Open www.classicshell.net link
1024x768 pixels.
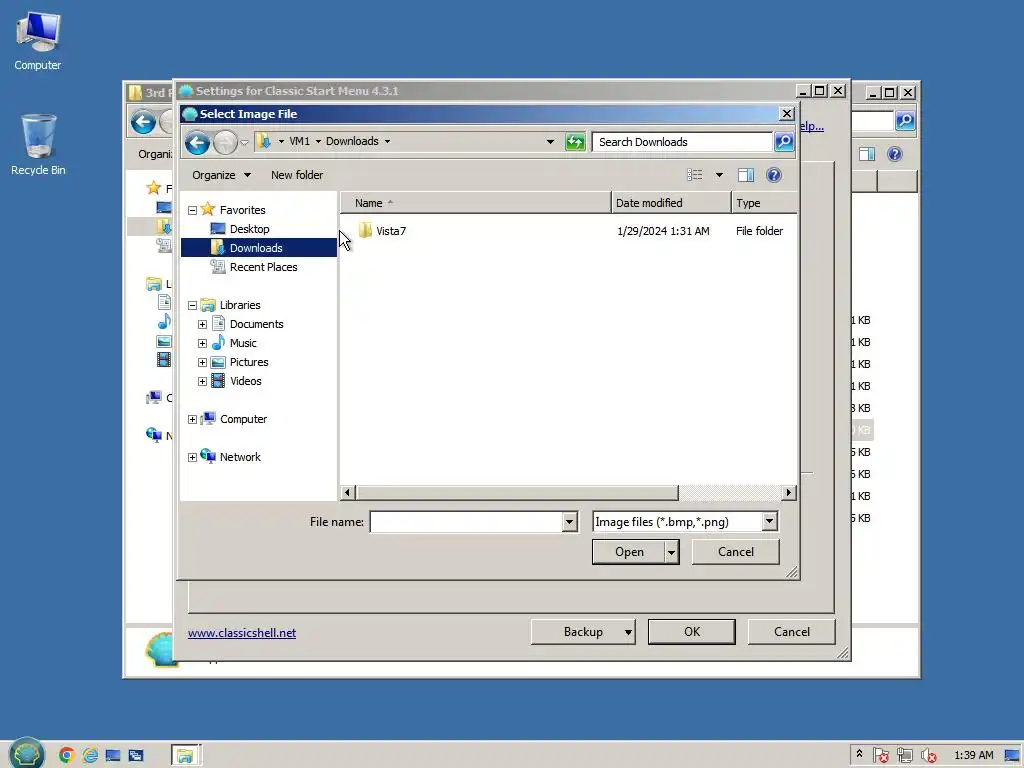[242, 633]
